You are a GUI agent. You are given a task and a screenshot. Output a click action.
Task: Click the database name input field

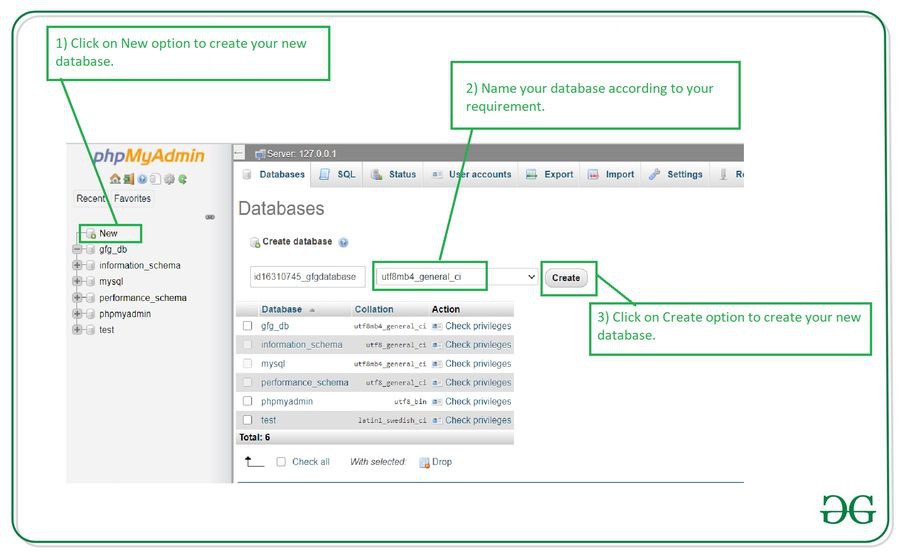coord(308,277)
